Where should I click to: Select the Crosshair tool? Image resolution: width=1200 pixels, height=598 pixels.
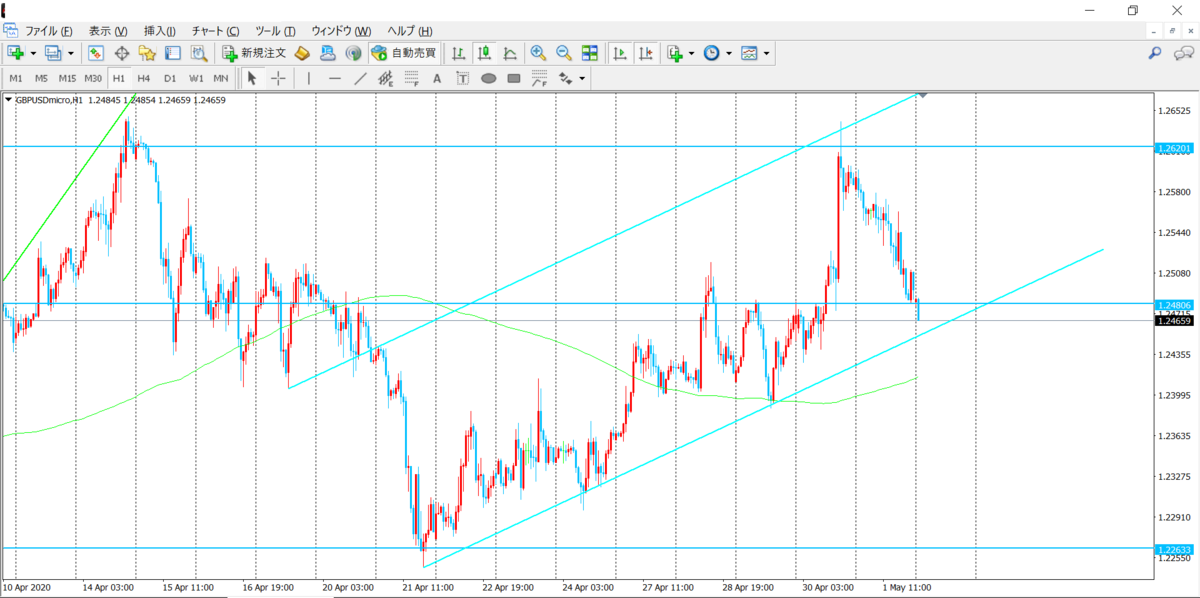[278, 78]
